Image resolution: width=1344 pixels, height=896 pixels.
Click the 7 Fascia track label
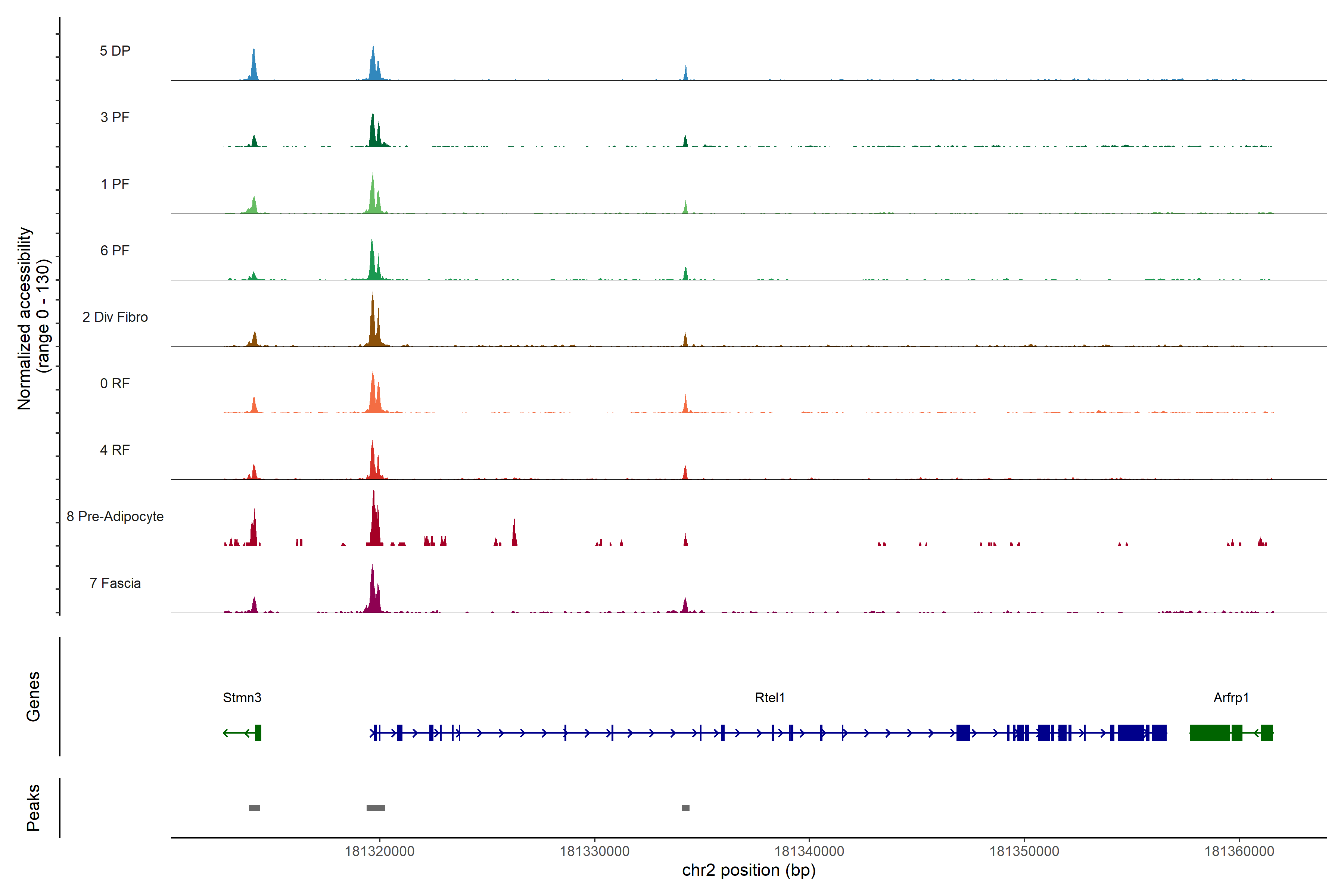115,583
